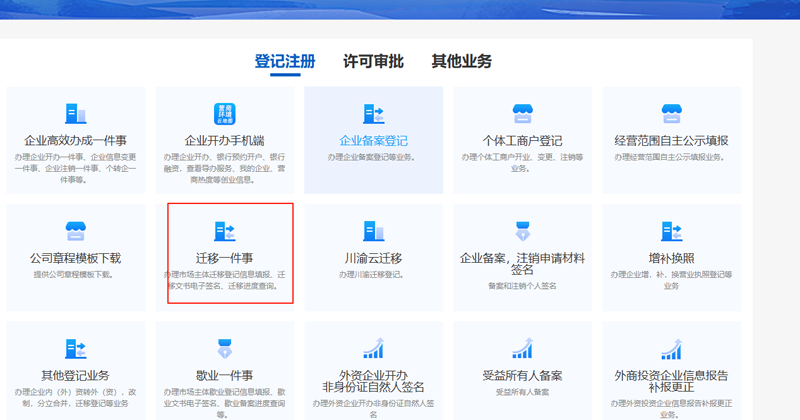This screenshot has height=420, width=800.
Task: Open the 企业高效办成一件事 title link
Action: 76,140
